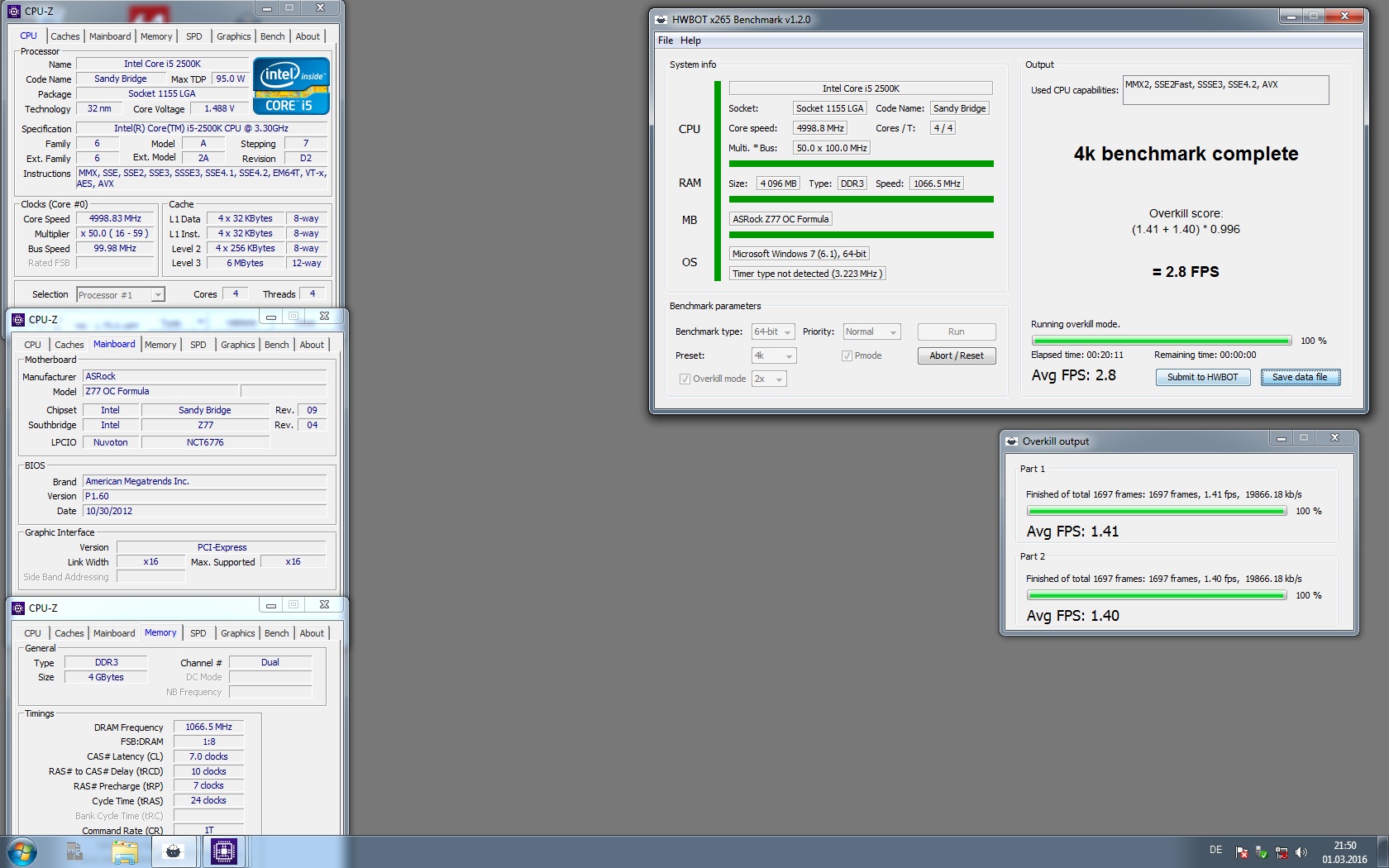Screen dimensions: 1389x868
Task: Open the Help menu in HWBOT x265
Action: [x=690, y=41]
